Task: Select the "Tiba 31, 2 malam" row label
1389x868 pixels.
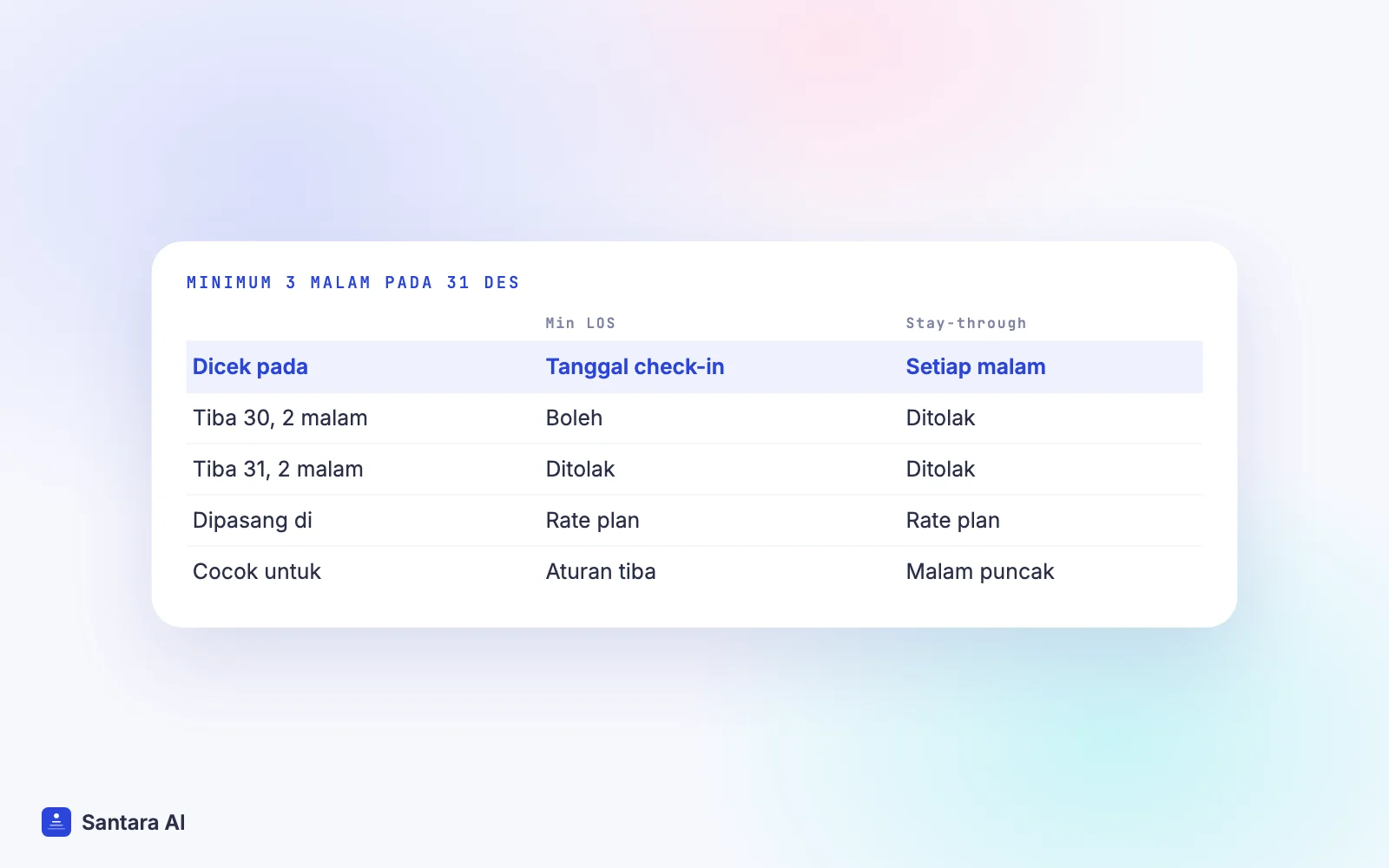Action: (x=278, y=470)
